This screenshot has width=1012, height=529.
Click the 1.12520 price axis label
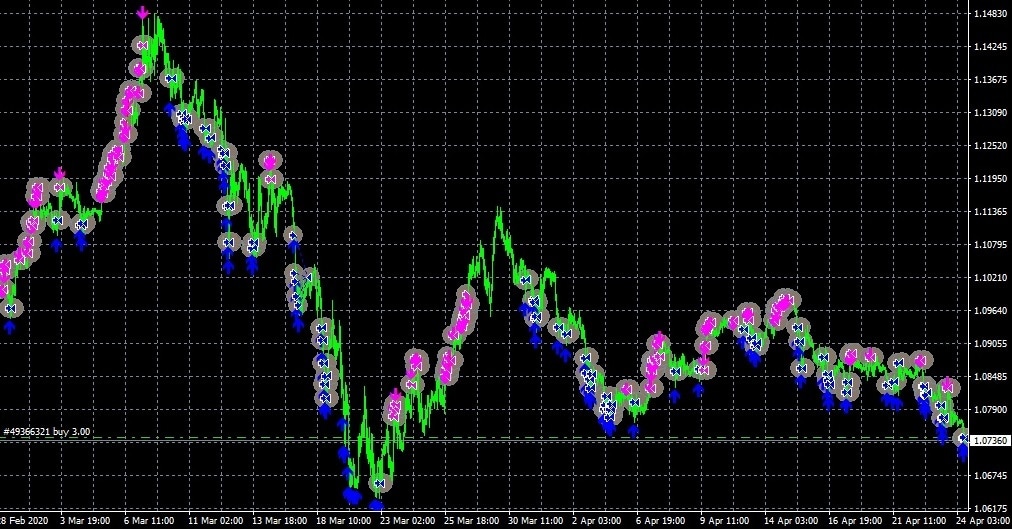click(x=990, y=145)
